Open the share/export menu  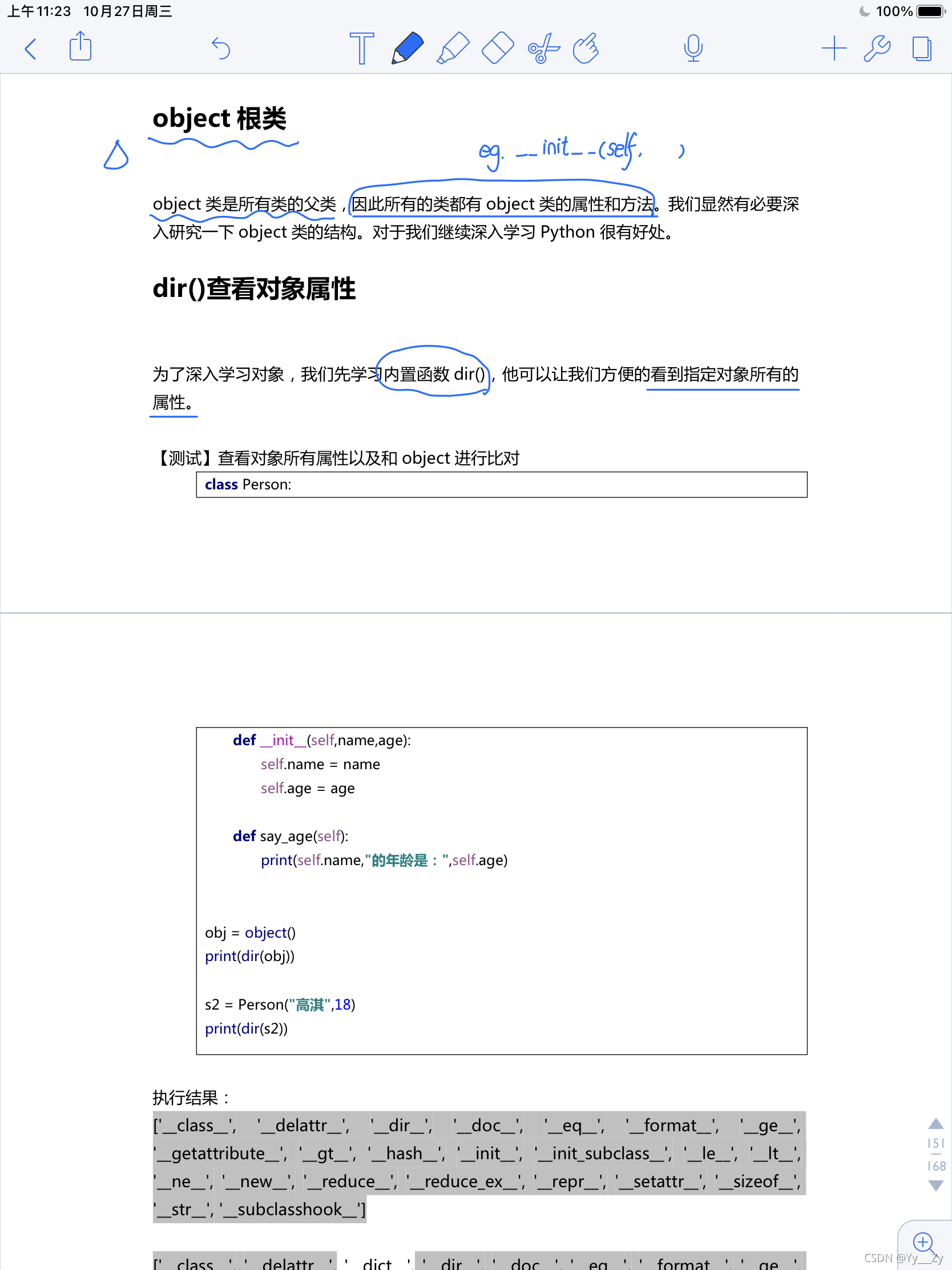80,46
